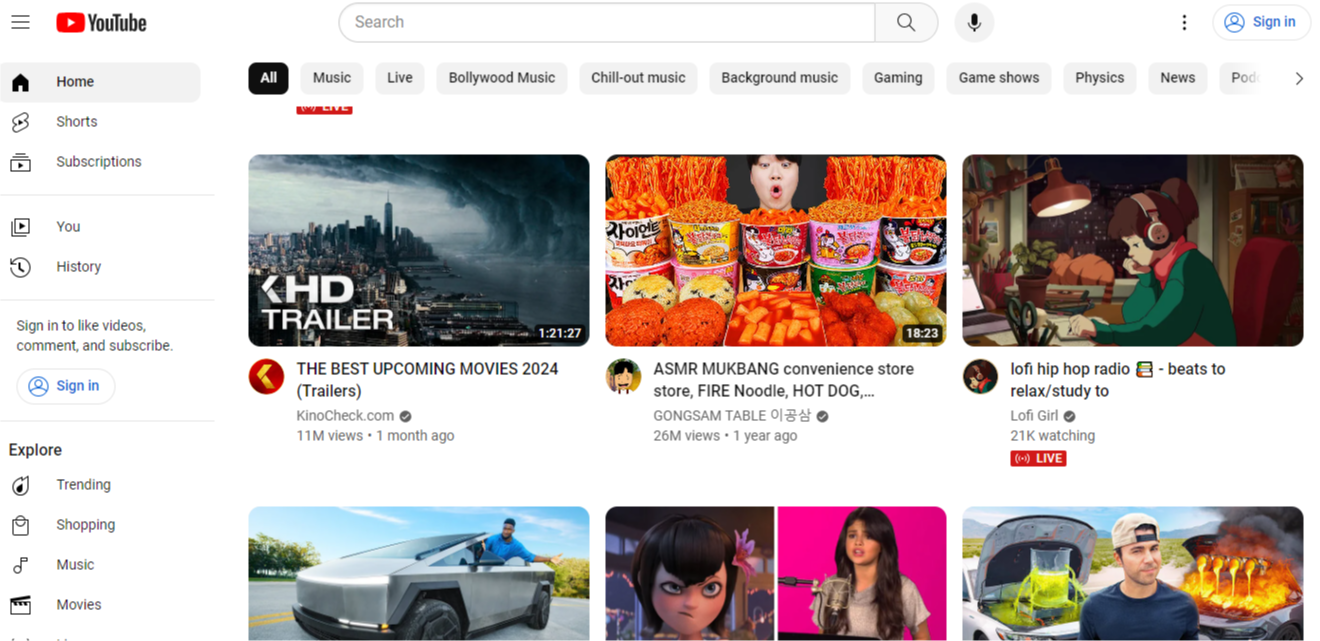1320x641 pixels.
Task: Click Sign in button at top right
Action: tap(1261, 22)
